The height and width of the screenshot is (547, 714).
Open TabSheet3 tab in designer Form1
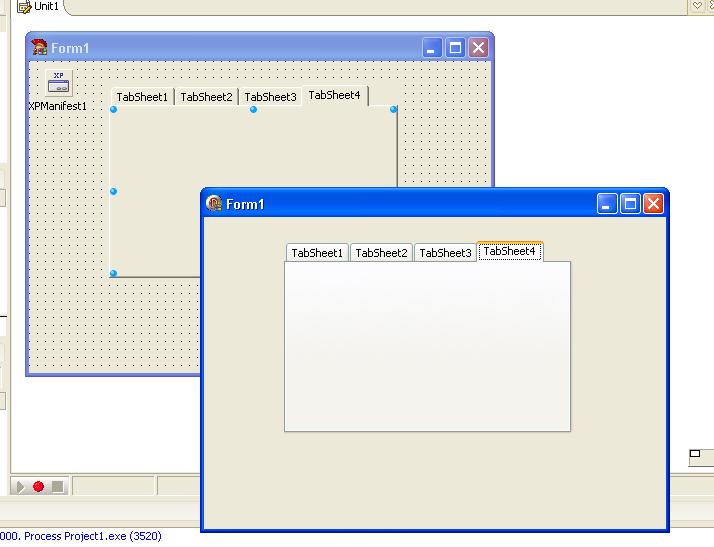pos(270,97)
